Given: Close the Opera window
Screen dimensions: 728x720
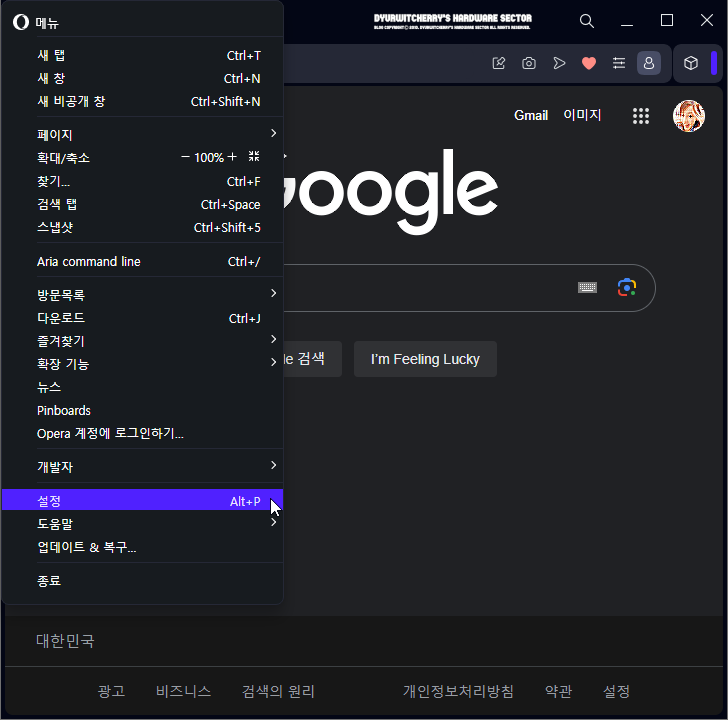Looking at the screenshot, I should [x=707, y=20].
